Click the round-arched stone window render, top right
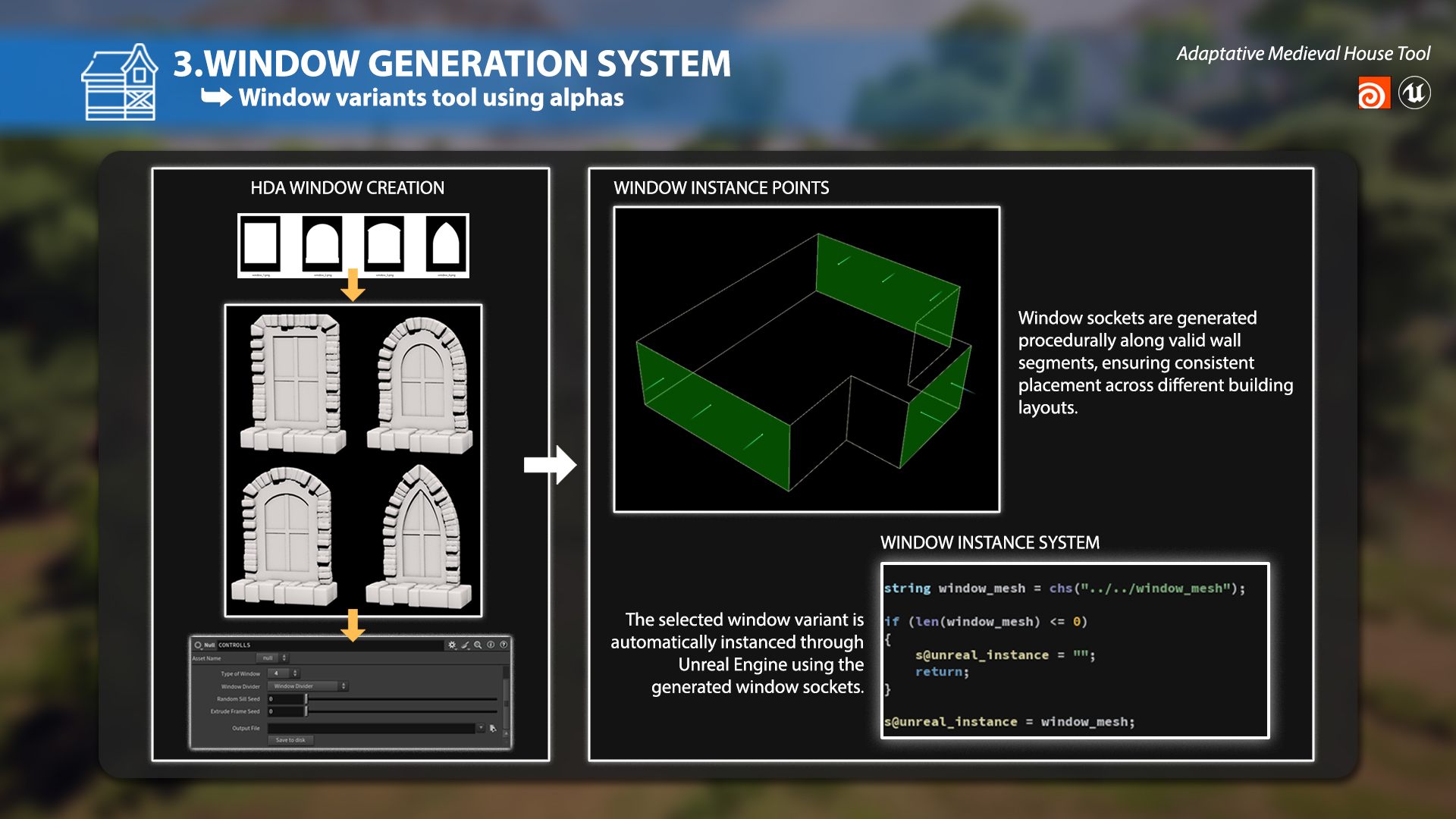The height and width of the screenshot is (819, 1456). pyautogui.click(x=420, y=384)
